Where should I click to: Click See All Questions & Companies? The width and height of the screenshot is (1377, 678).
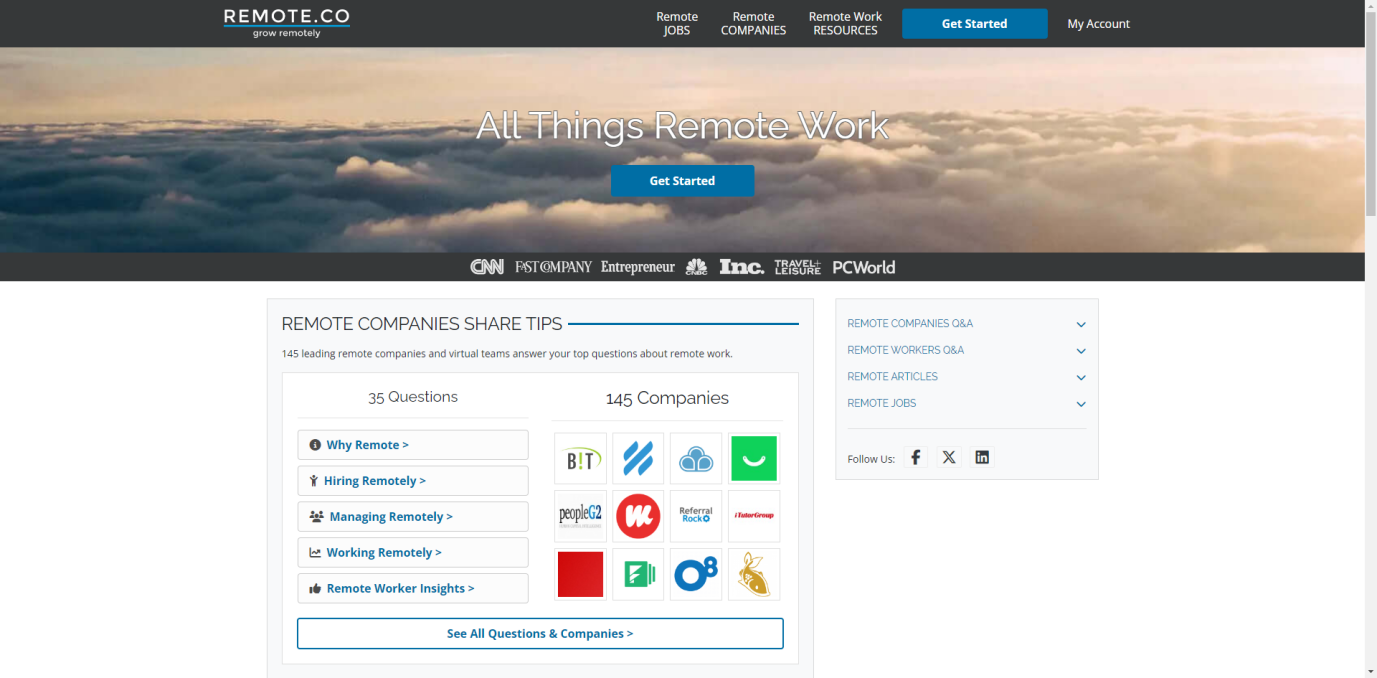click(x=540, y=633)
